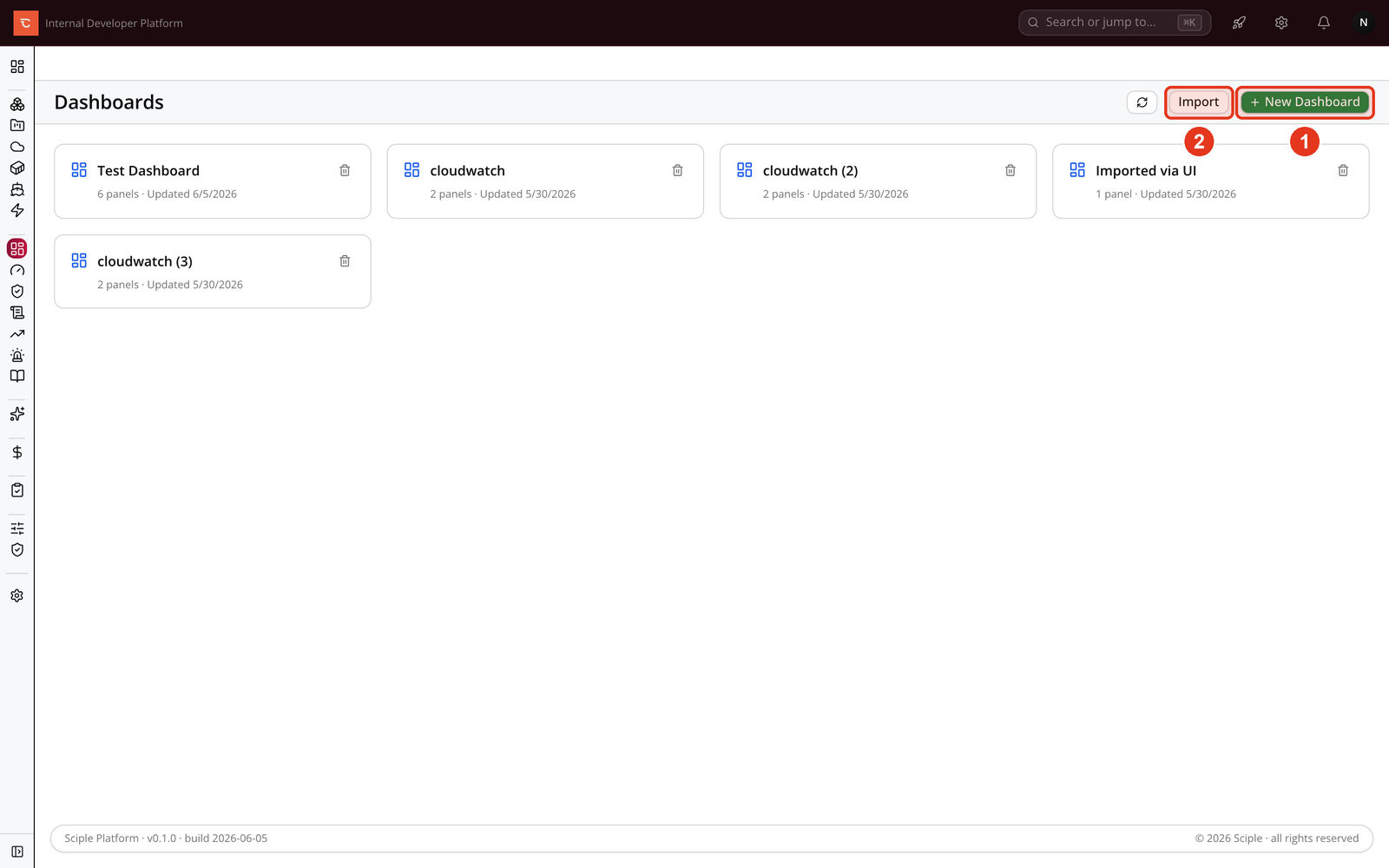Click '6 panels · Updated 6/5/2026' text
Viewport: 1389px width, 868px height.
tap(167, 194)
